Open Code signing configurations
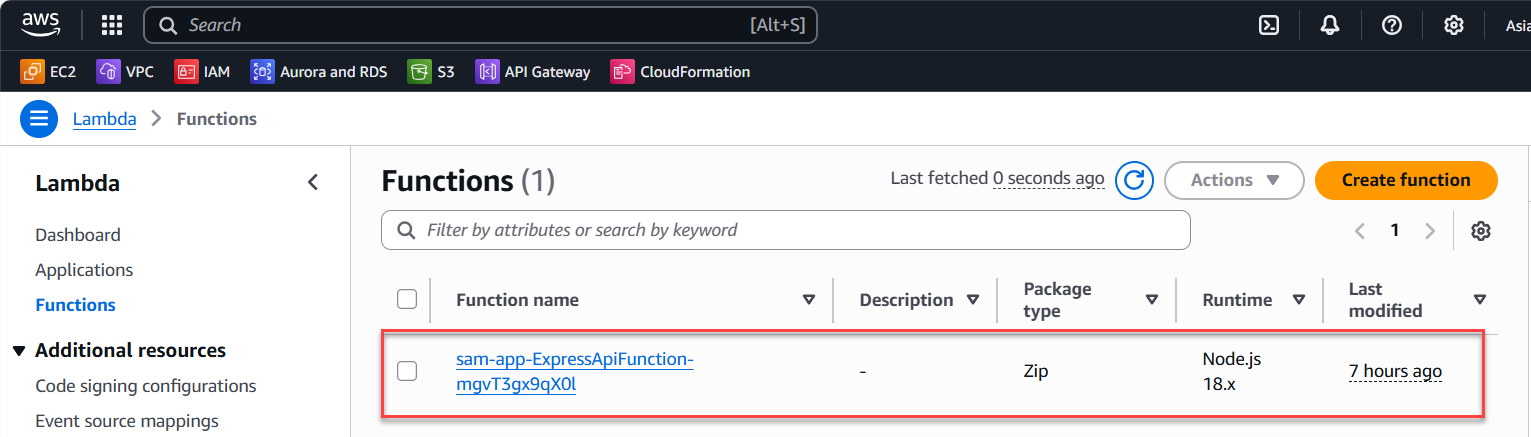The width and height of the screenshot is (1531, 437). point(146,386)
